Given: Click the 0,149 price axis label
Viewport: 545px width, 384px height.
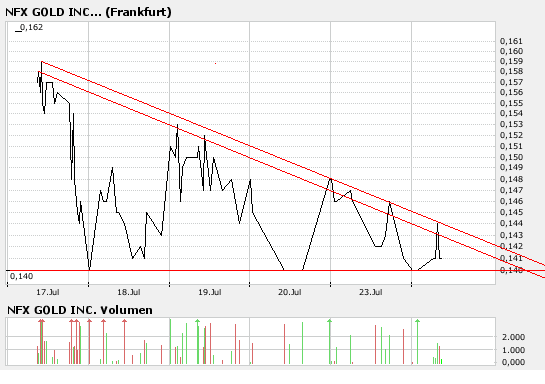Looking at the screenshot, I should [x=511, y=168].
